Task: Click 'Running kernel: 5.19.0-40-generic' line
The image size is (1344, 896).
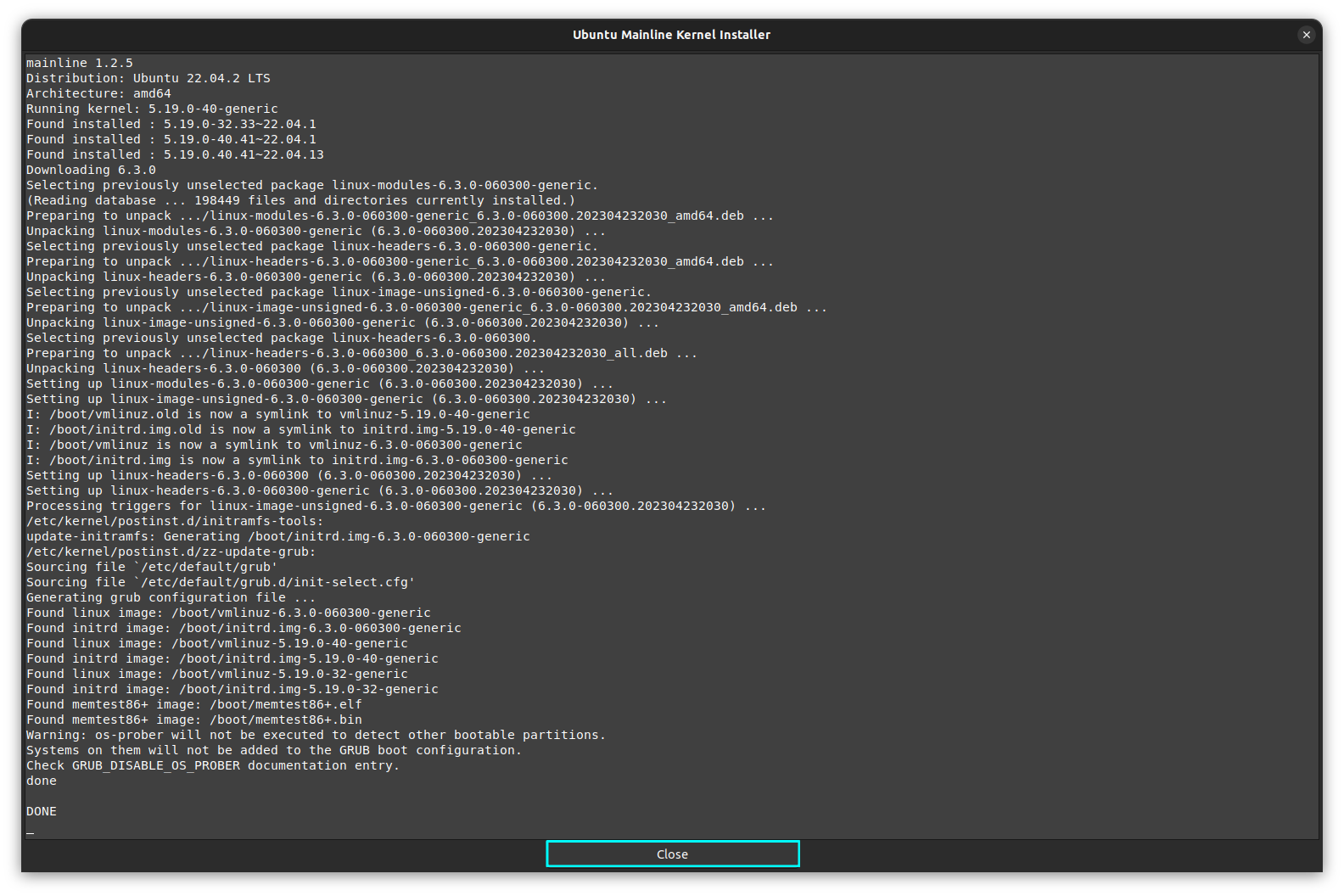Action: click(152, 109)
